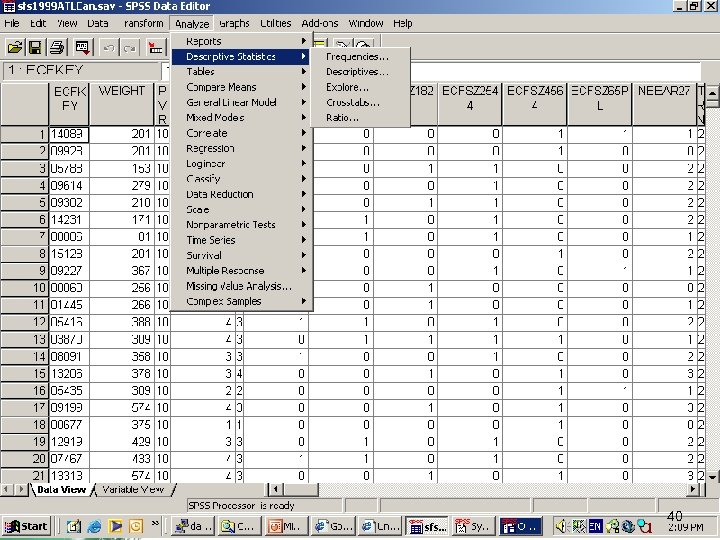Choose Frequencies... from the submenu
Screen dimensions: 720x540
click(360, 57)
